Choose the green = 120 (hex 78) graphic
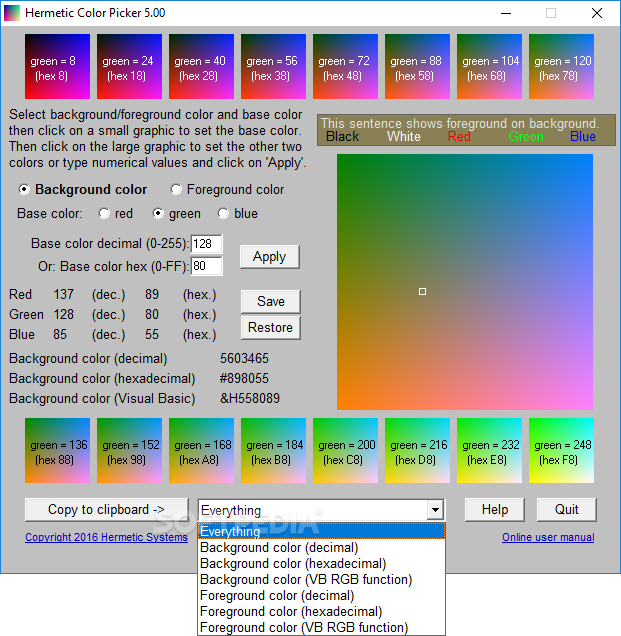Viewport: 621px width, 636px height. click(x=561, y=67)
